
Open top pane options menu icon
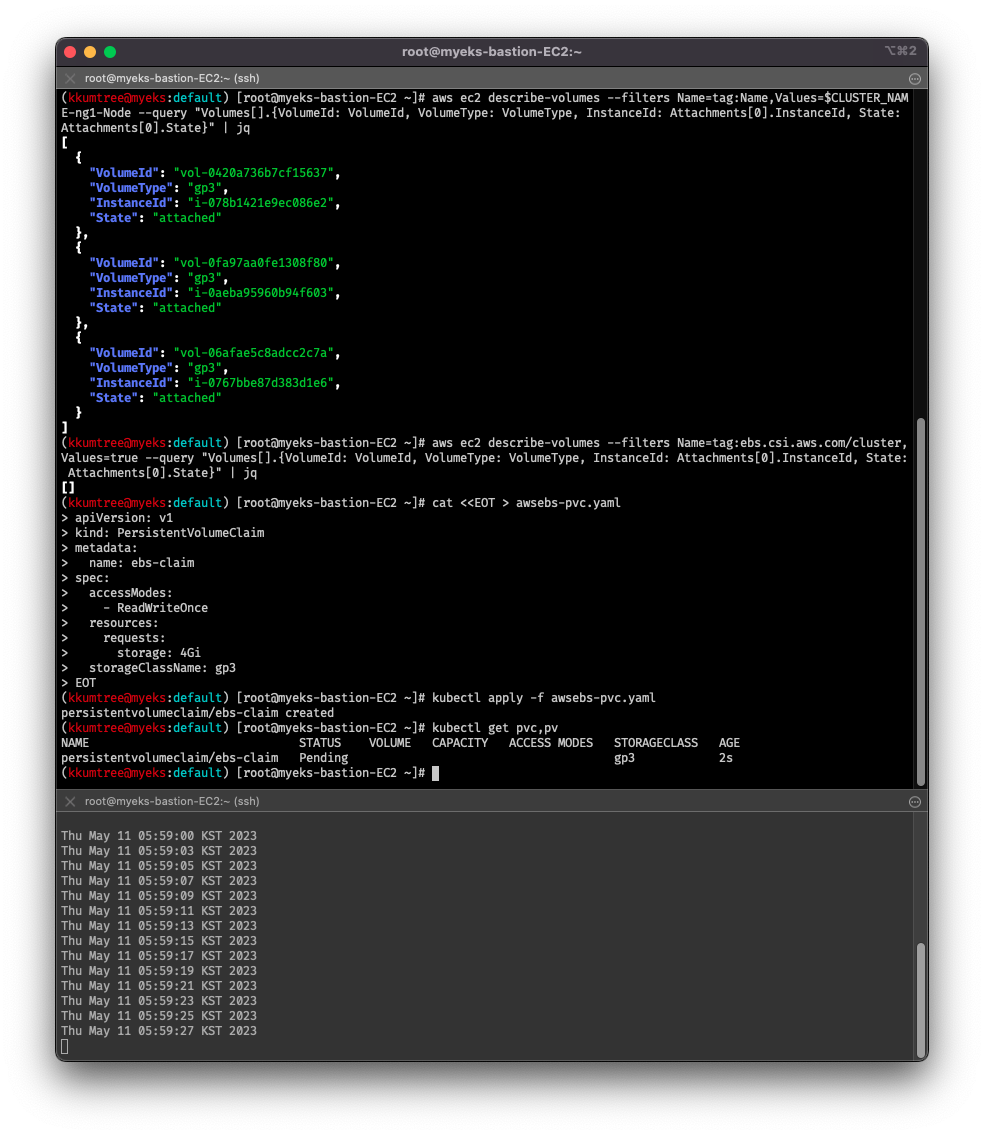click(914, 79)
